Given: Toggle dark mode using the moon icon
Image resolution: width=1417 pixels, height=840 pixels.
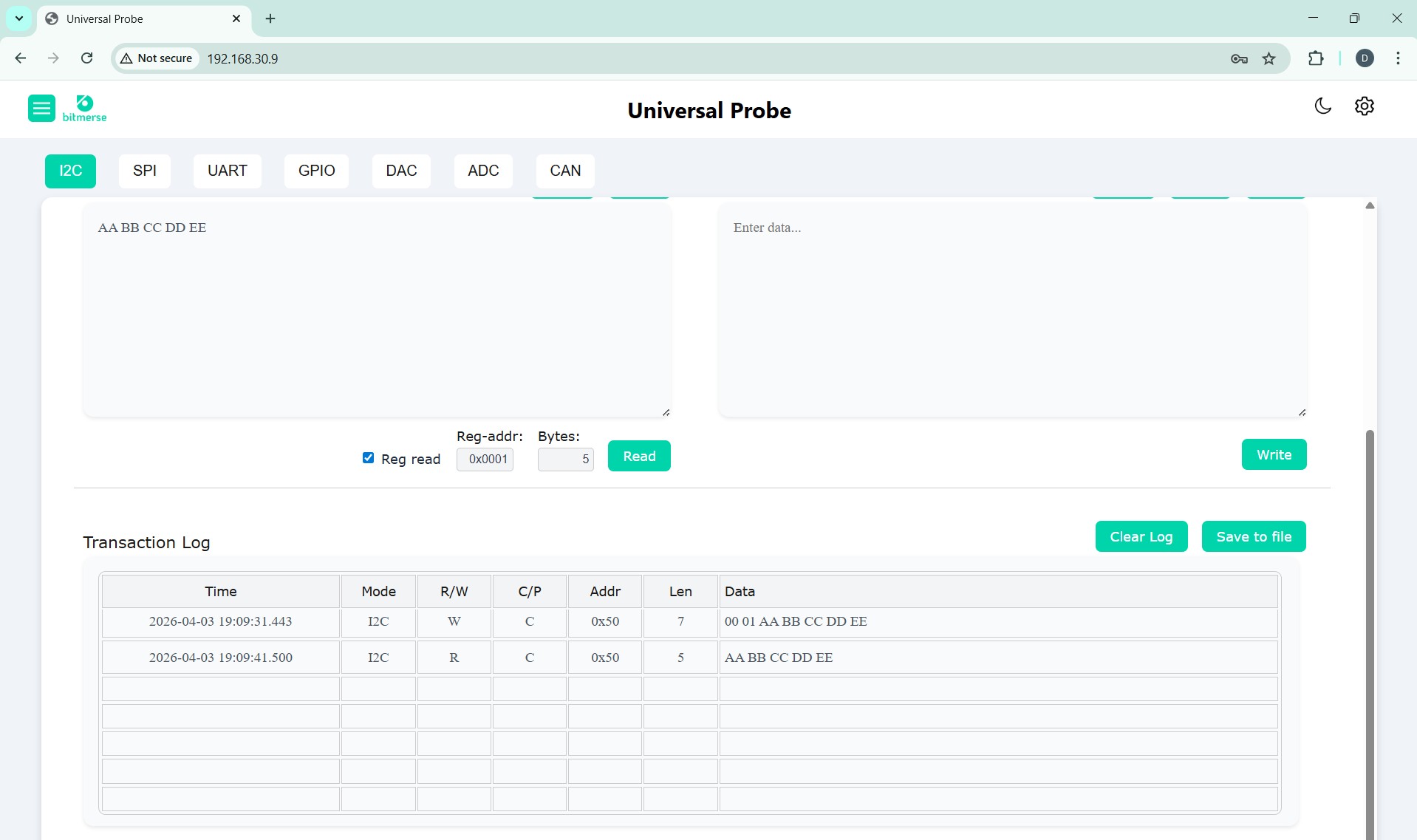Looking at the screenshot, I should [1322, 106].
